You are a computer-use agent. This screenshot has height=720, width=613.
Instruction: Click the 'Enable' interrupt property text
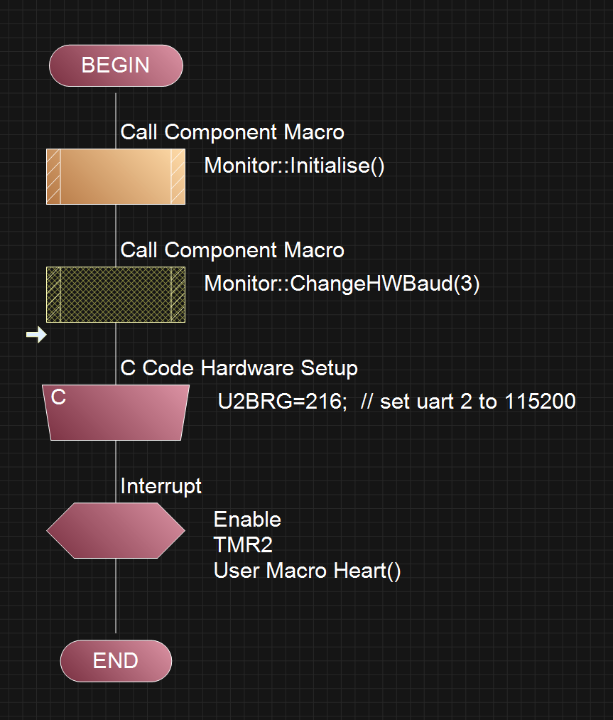247,519
